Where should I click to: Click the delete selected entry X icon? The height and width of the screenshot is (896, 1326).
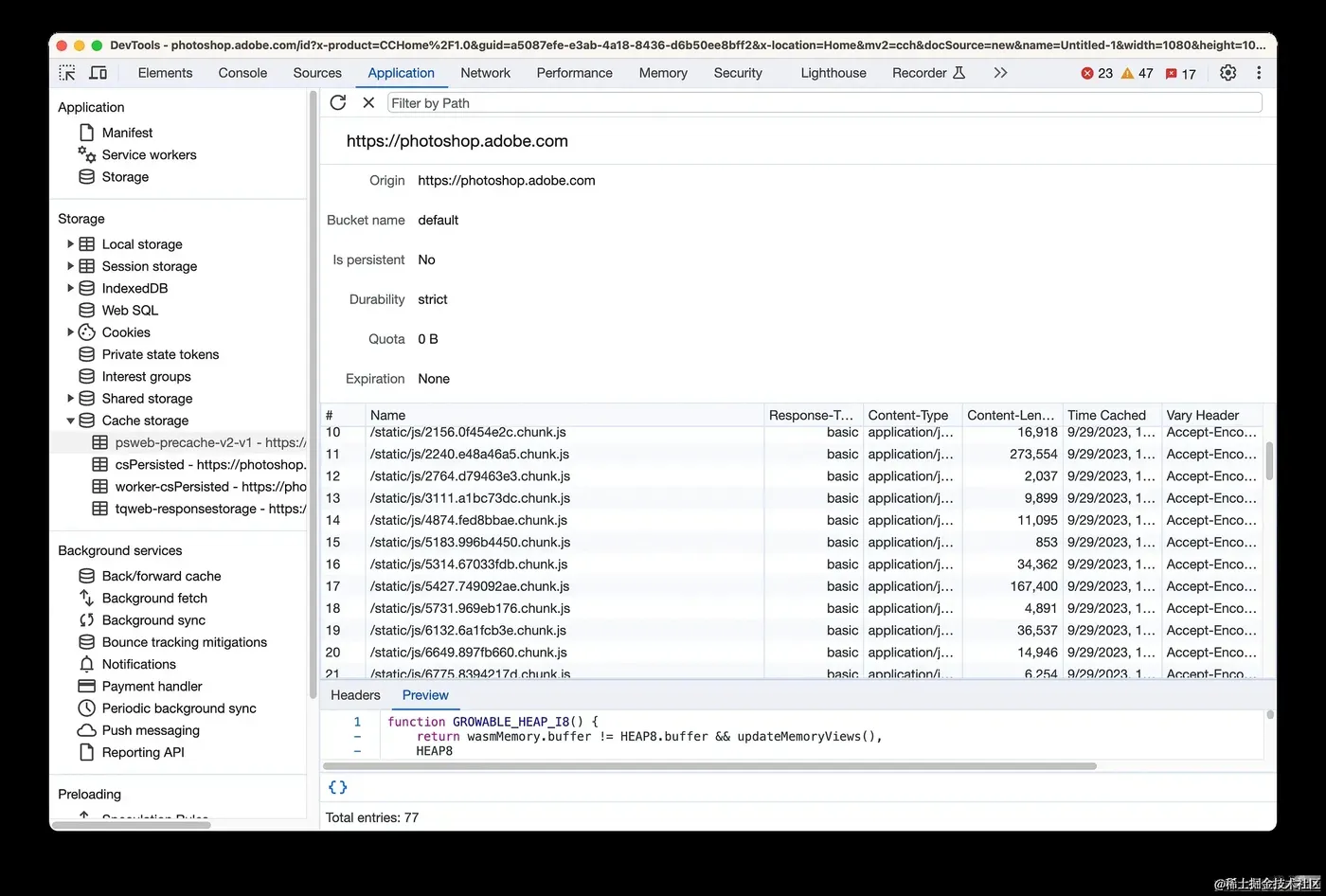click(x=368, y=102)
